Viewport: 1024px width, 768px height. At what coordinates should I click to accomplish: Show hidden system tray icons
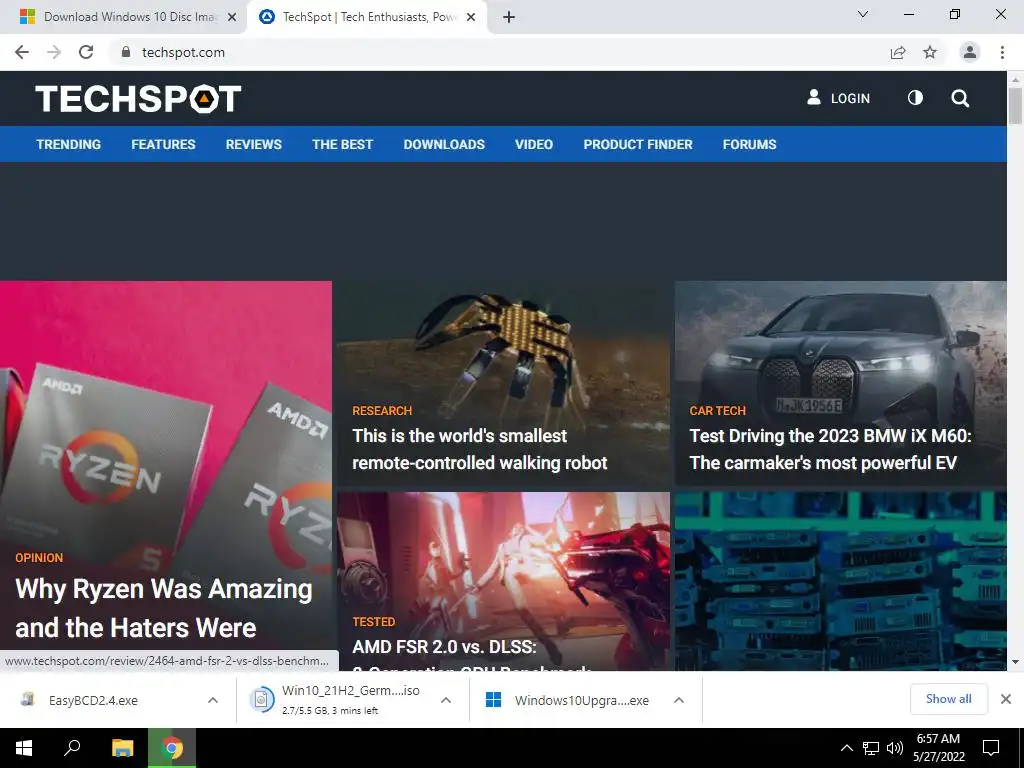(846, 748)
